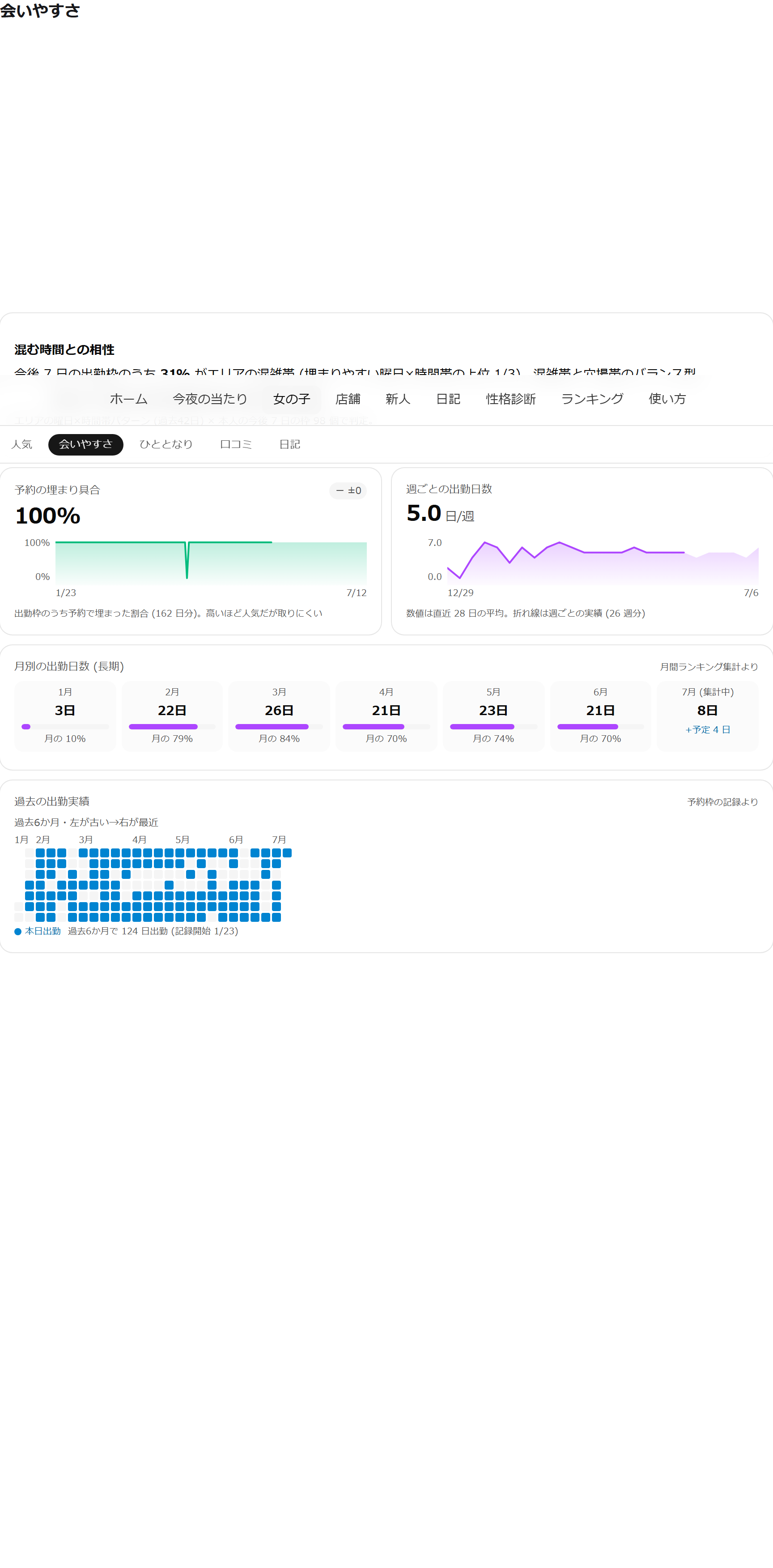Select the 会いやすさ tab pill

point(86,444)
